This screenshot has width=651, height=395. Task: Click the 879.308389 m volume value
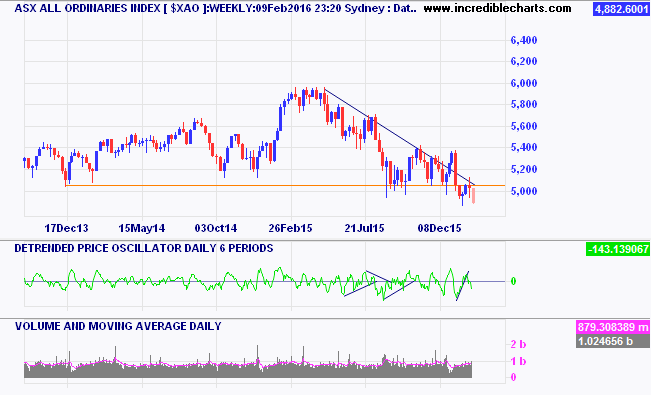point(613,327)
